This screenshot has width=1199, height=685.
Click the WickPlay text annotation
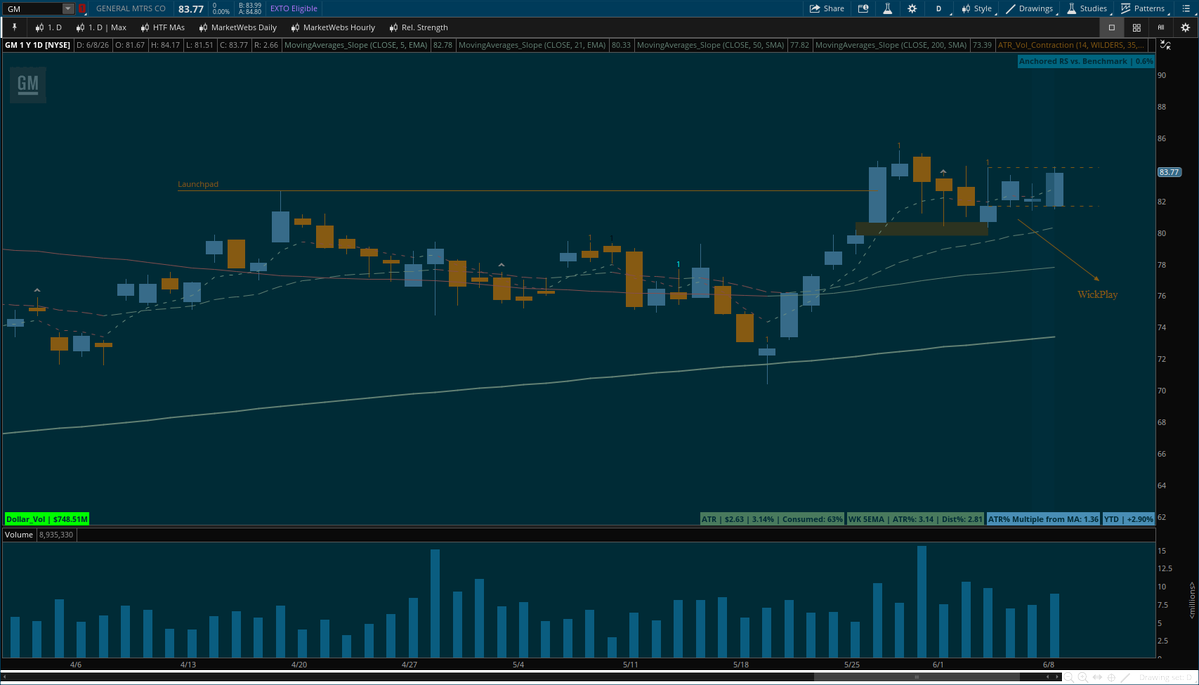(1097, 294)
